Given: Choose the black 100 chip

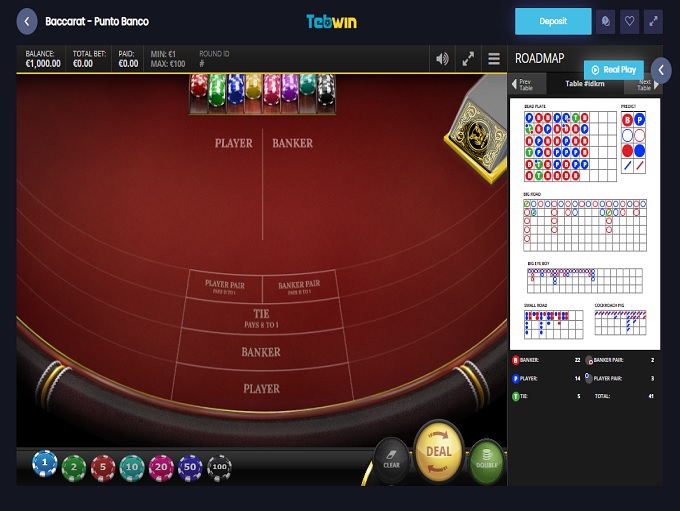Looking at the screenshot, I should click(x=219, y=467).
